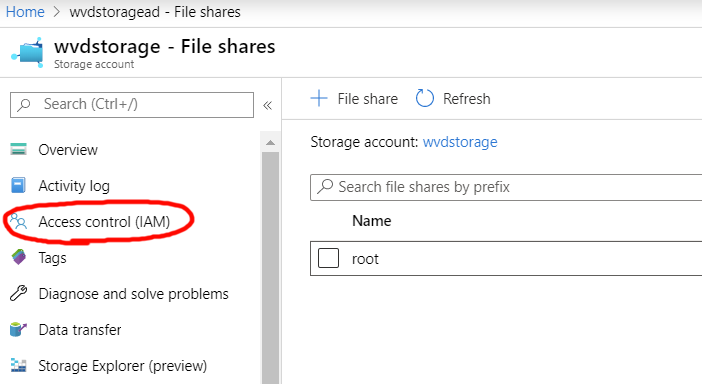Click the circular Refresh arrow icon
702x384 pixels.
pos(424,98)
